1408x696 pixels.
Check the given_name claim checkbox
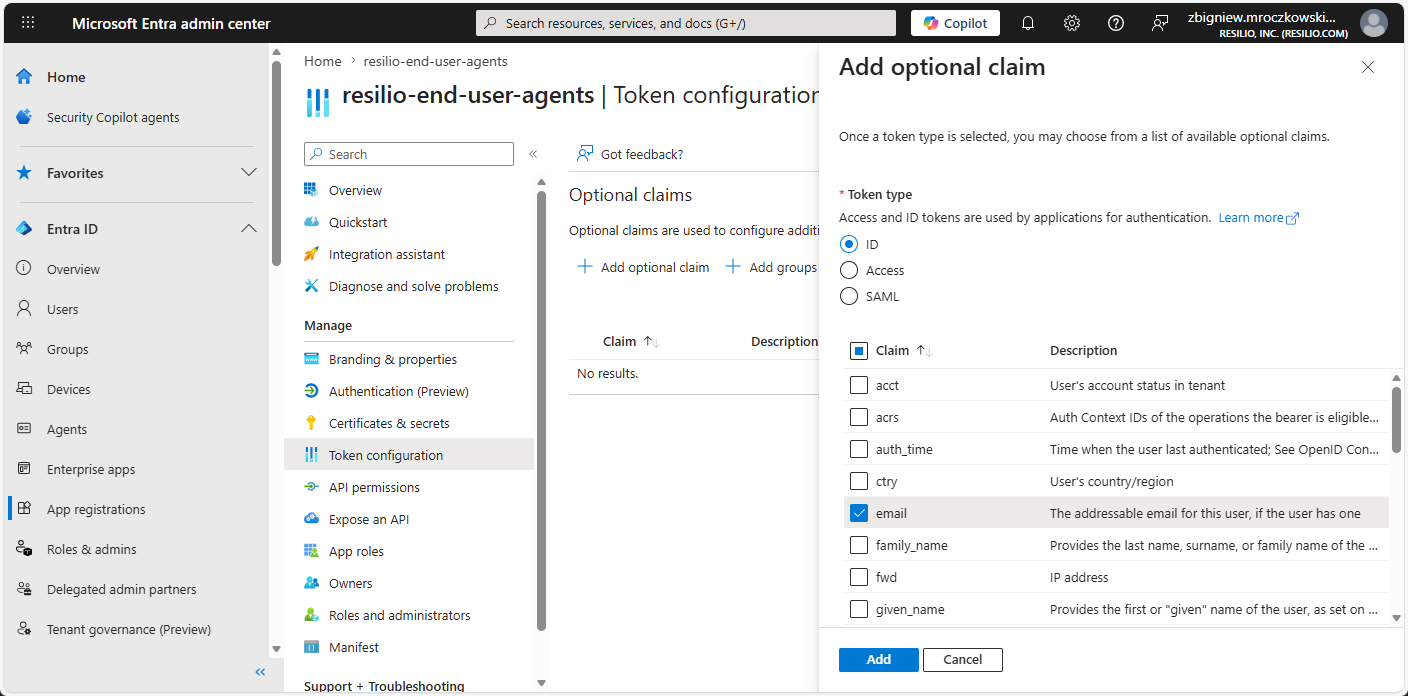coord(858,609)
